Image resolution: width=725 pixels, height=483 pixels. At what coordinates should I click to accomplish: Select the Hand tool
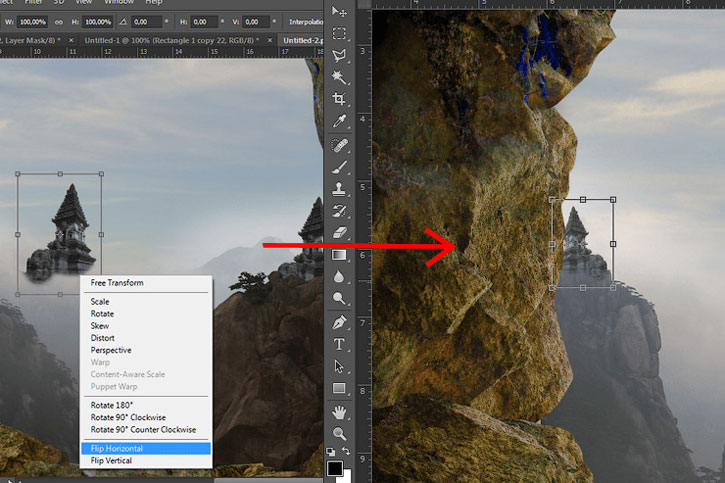tap(339, 412)
